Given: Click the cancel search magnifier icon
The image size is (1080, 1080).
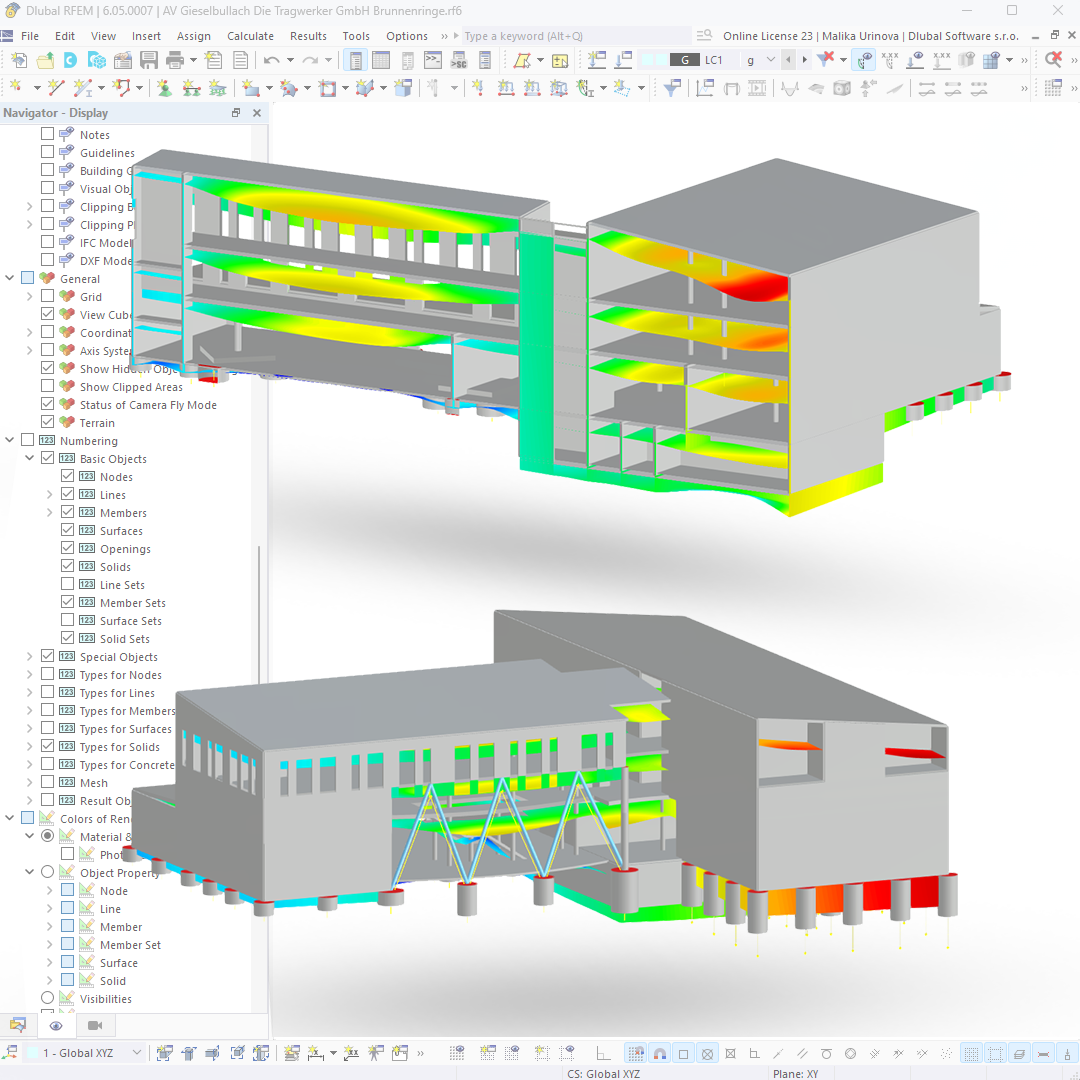Looking at the screenshot, I should pos(1053,61).
